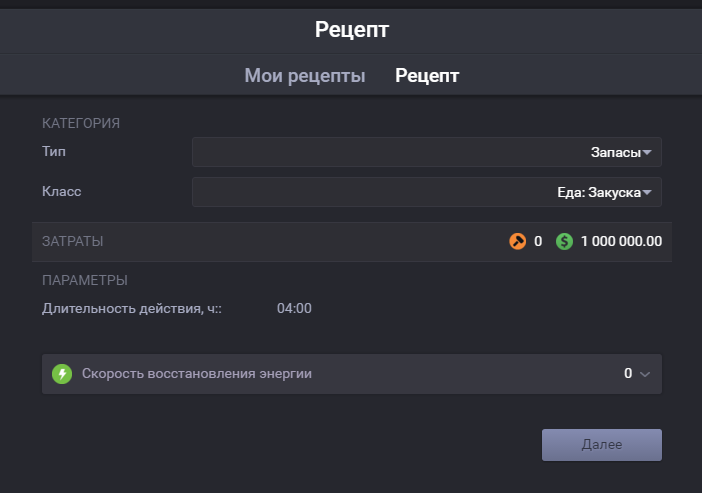This screenshot has width=702, height=493.
Task: Click the green dollar money icon
Action: pyautogui.click(x=565, y=241)
